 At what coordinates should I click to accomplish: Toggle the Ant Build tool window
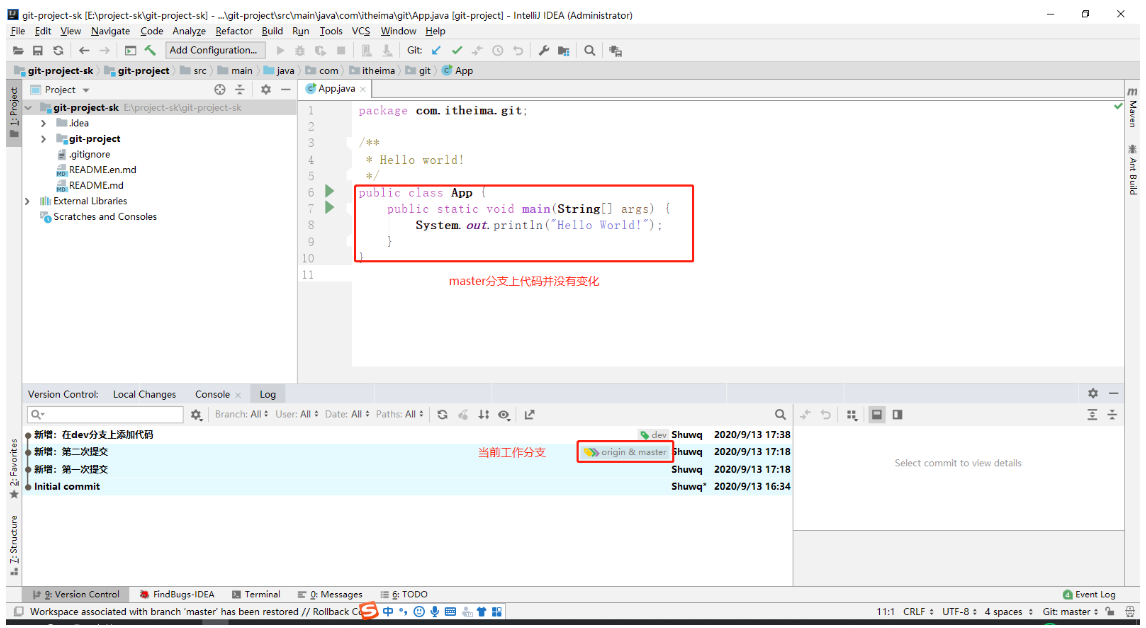[x=1132, y=170]
